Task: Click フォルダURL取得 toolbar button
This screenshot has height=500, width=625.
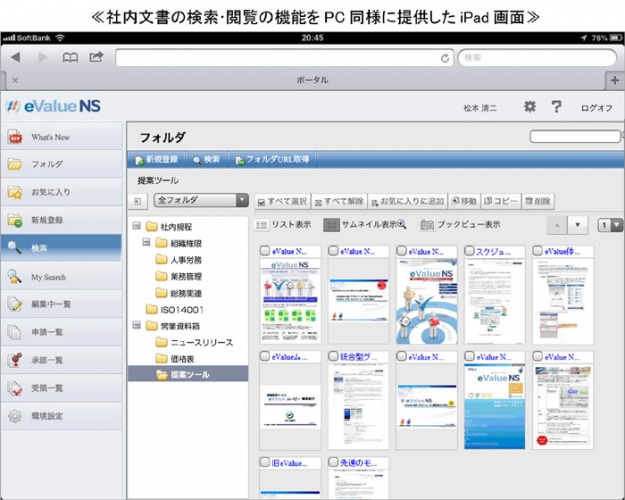Action: click(x=272, y=159)
